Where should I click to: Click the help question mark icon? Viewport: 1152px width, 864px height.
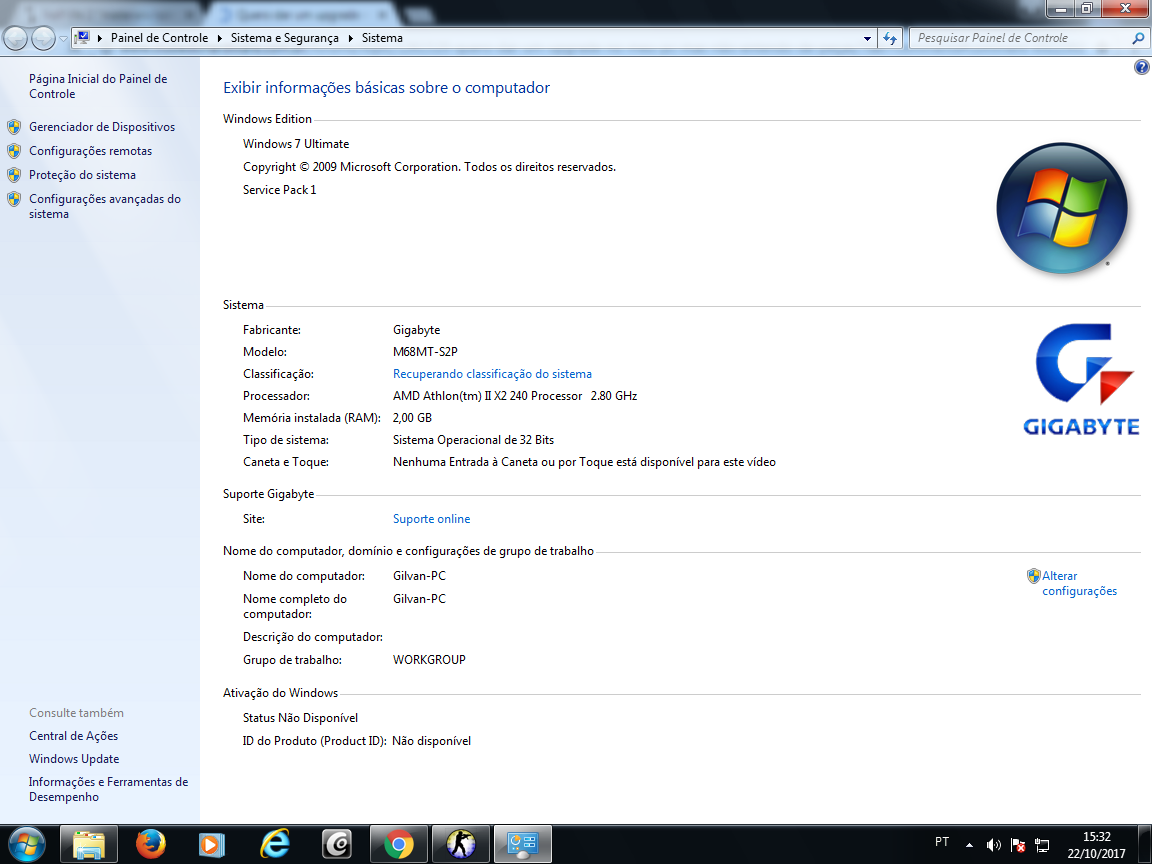[x=1141, y=68]
